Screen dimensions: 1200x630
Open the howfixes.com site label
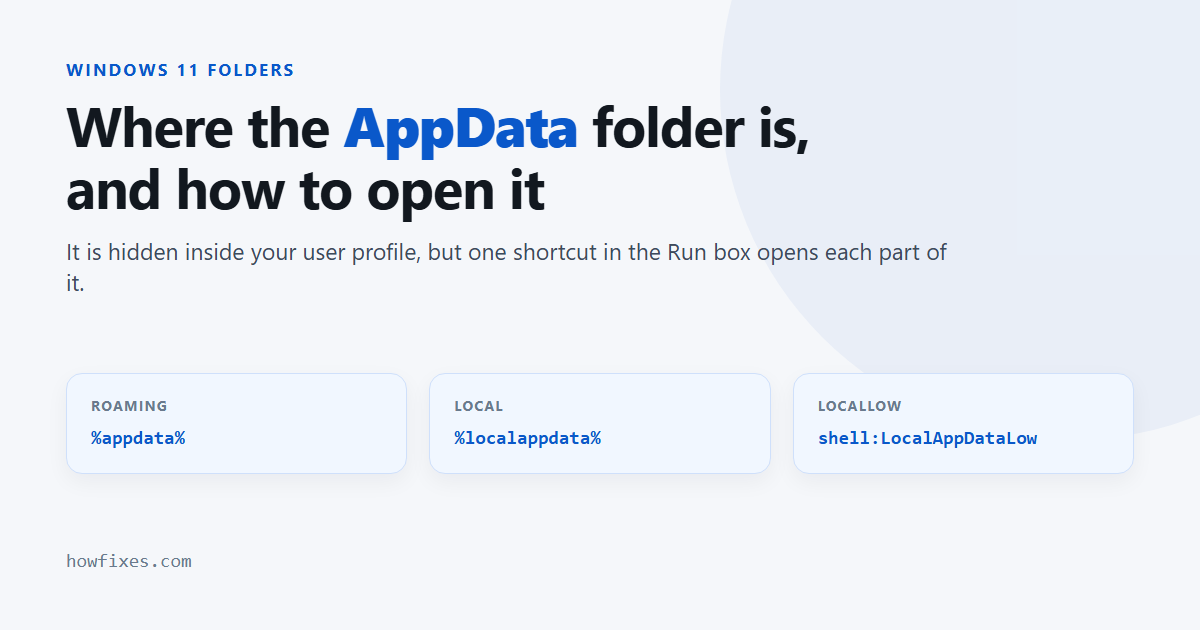[129, 561]
